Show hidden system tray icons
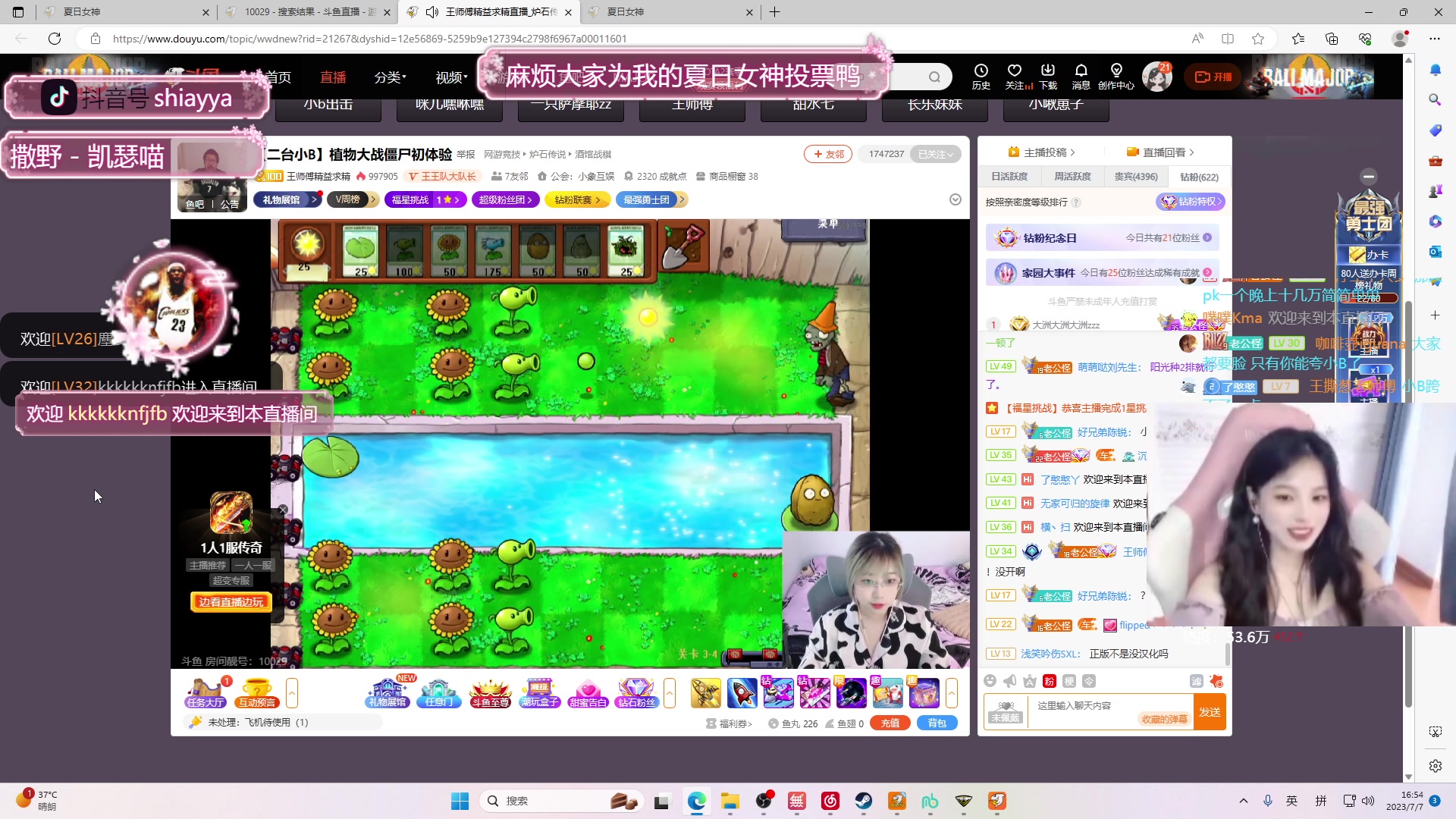1456x819 pixels. tap(1243, 801)
